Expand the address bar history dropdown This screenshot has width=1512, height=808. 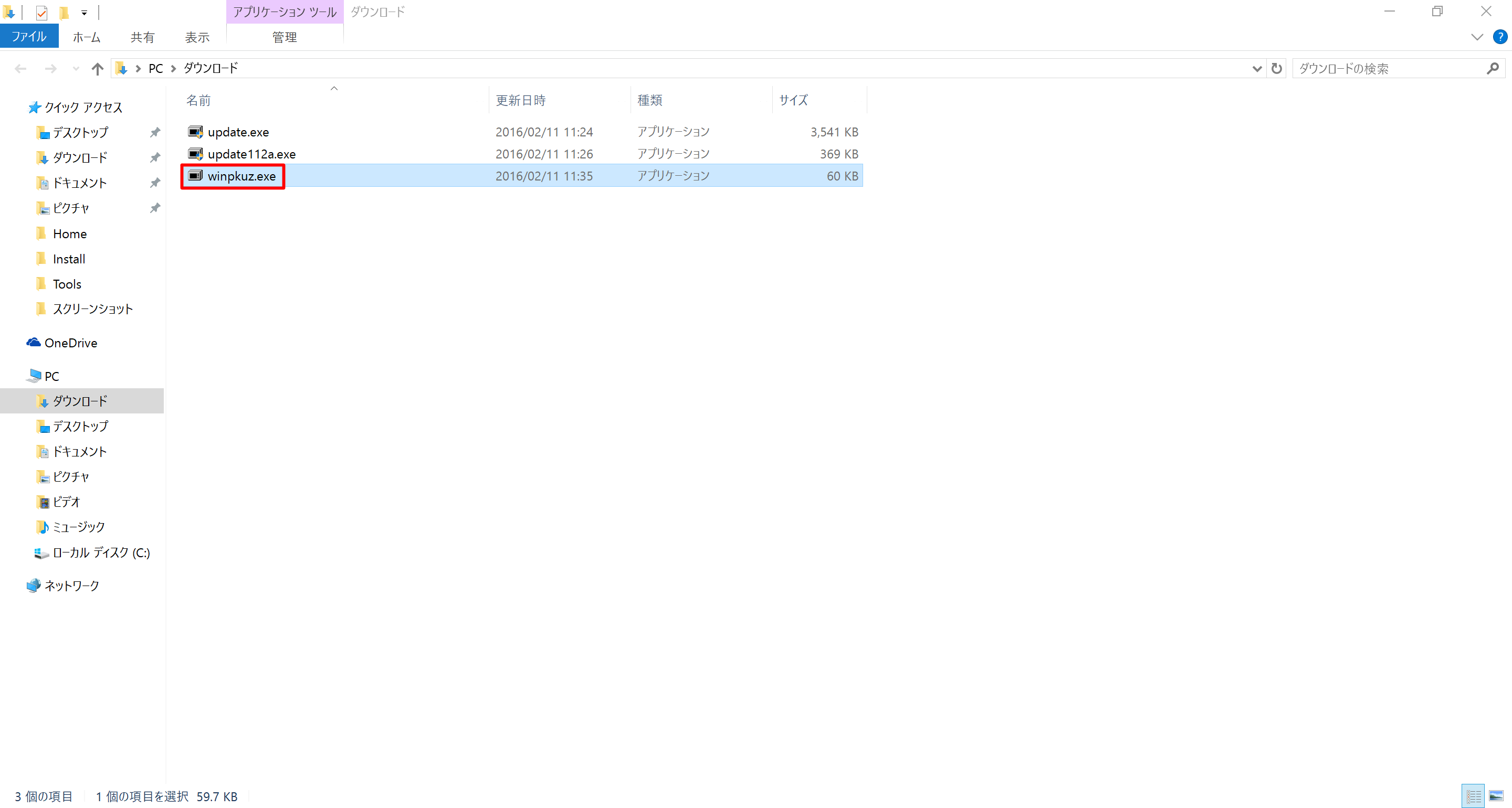coord(1257,69)
